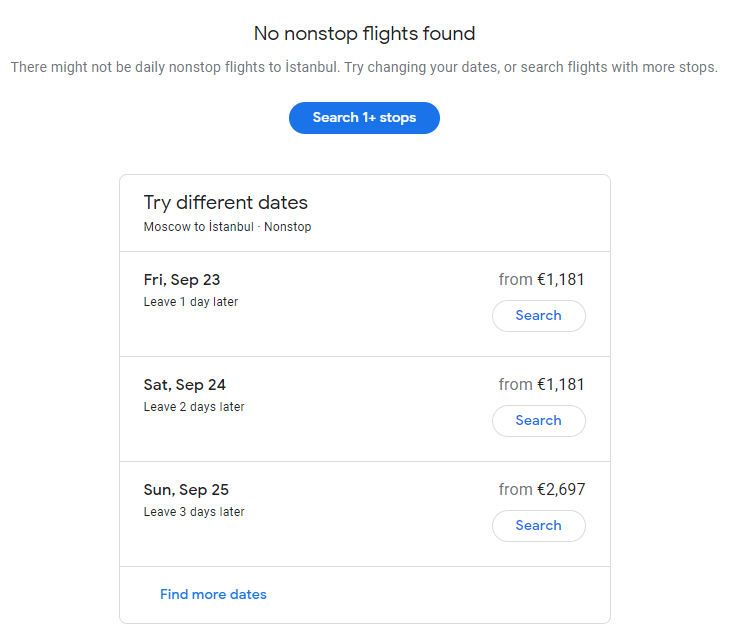Click the €1,181 price for Fri, Sep 23

pyautogui.click(x=560, y=280)
